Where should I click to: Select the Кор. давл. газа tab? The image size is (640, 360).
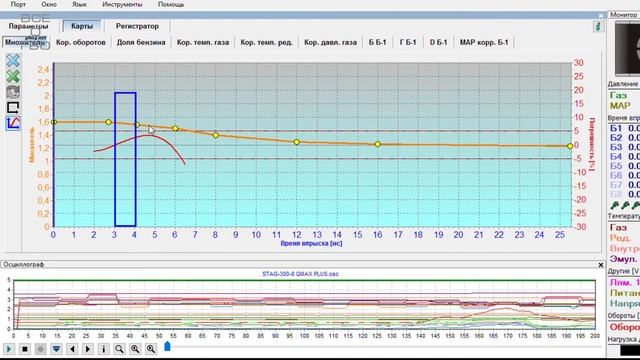[x=330, y=42]
